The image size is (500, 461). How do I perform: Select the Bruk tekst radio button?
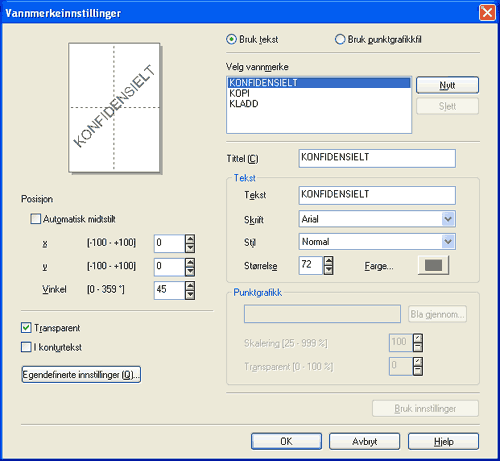[231, 40]
